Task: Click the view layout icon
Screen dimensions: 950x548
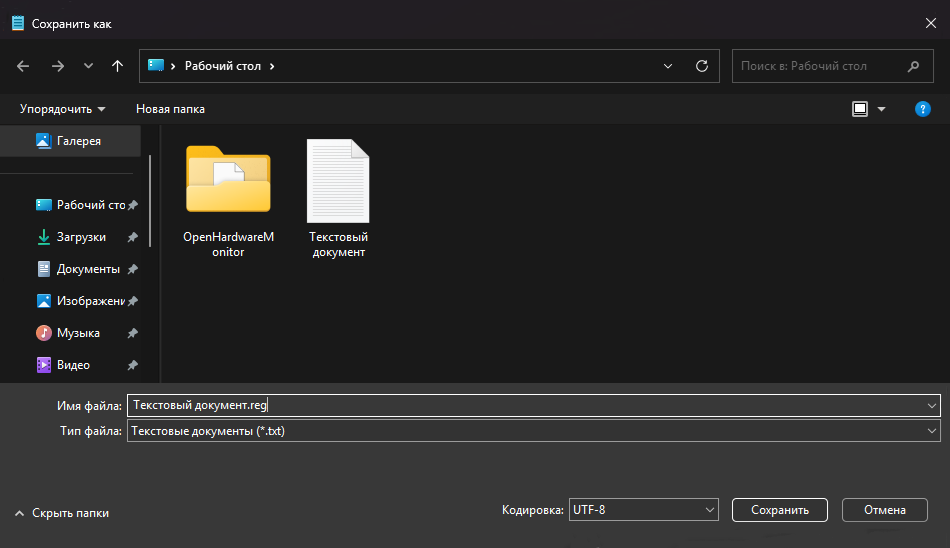Action: [x=860, y=109]
